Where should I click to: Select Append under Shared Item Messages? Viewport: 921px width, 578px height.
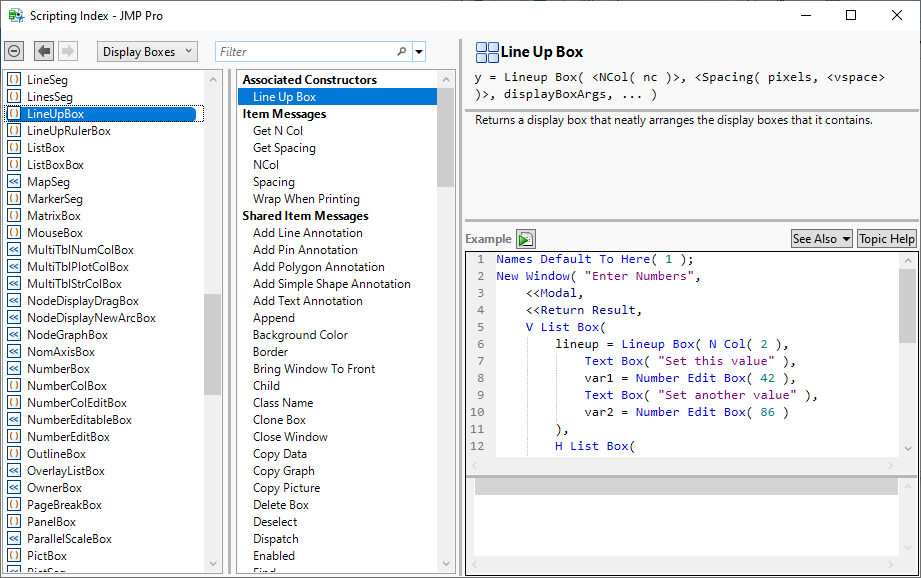274,317
